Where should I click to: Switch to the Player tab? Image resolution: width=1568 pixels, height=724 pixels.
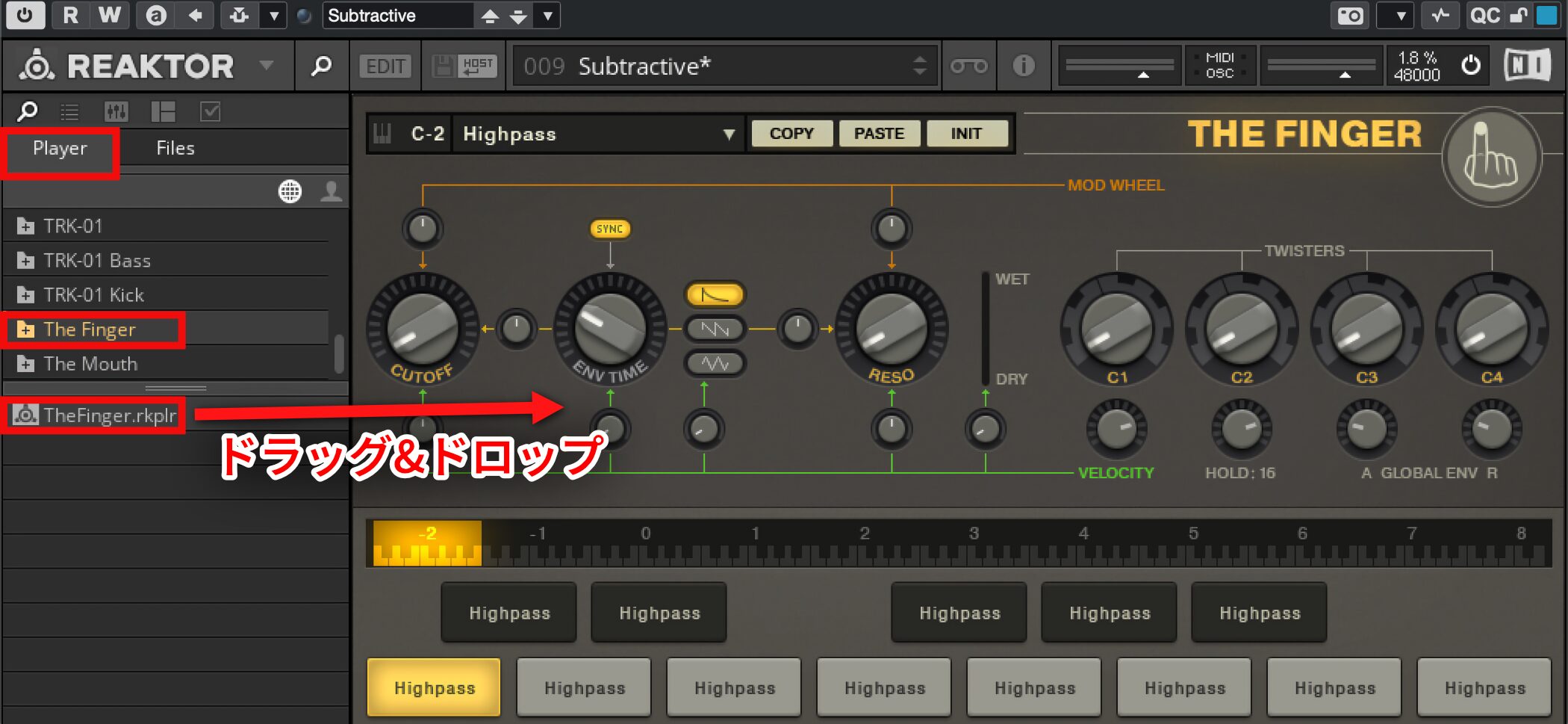click(x=60, y=149)
